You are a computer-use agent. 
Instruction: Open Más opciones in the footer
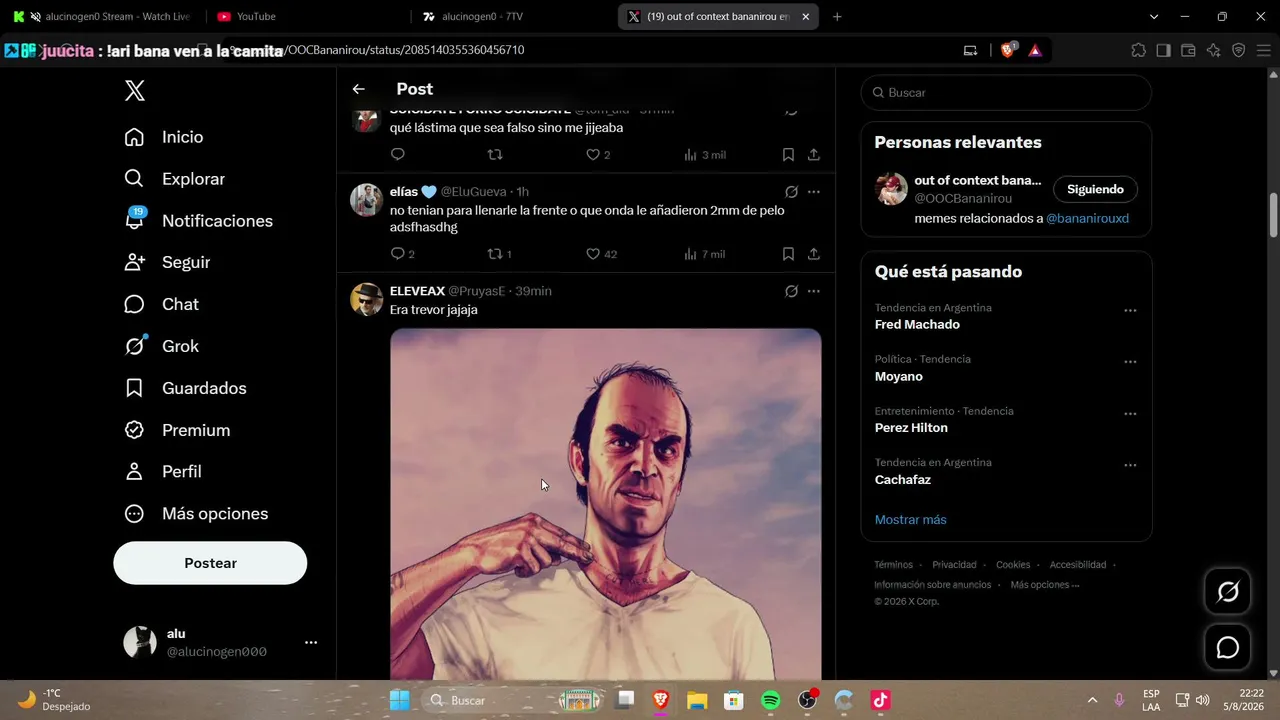[x=1044, y=585]
